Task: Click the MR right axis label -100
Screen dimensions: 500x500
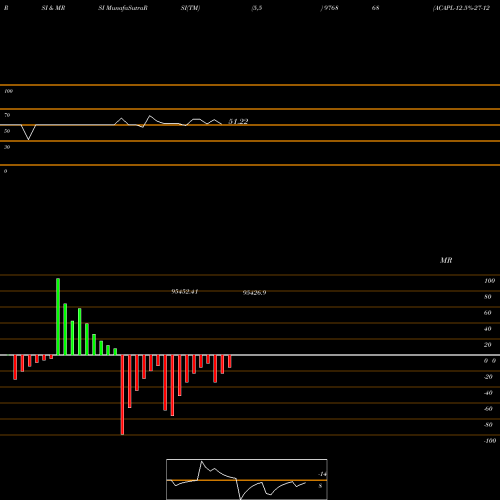Action: [x=490, y=441]
